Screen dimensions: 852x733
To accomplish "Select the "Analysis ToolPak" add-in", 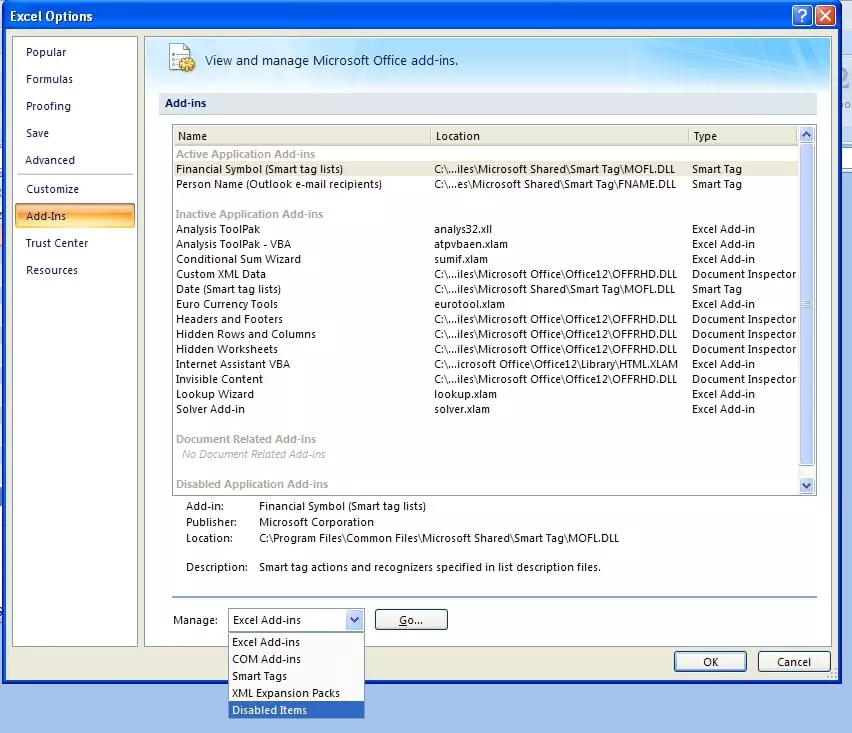I will (x=217, y=229).
